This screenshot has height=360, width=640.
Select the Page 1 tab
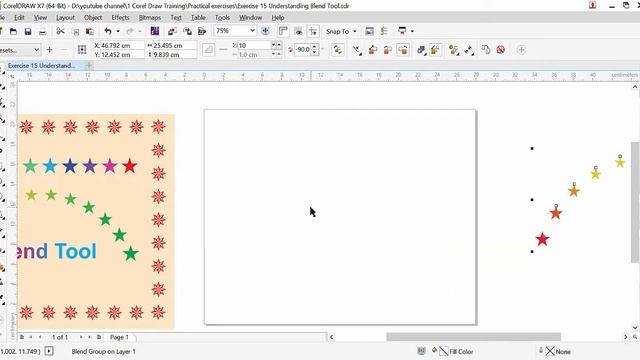119,337
